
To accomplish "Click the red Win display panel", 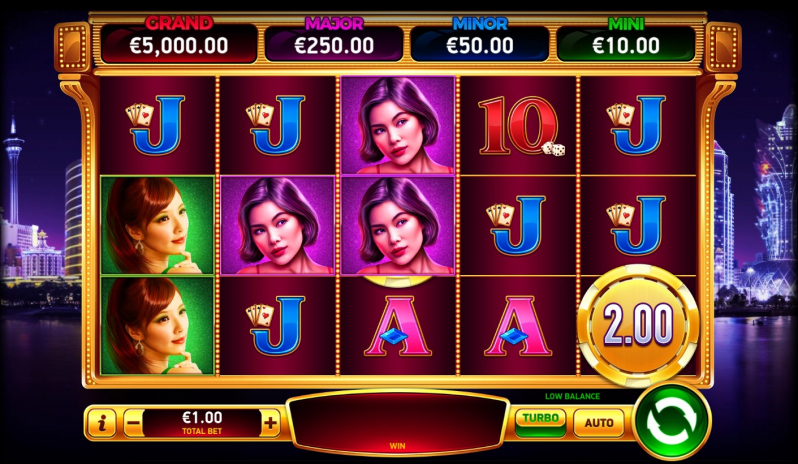I will (397, 423).
